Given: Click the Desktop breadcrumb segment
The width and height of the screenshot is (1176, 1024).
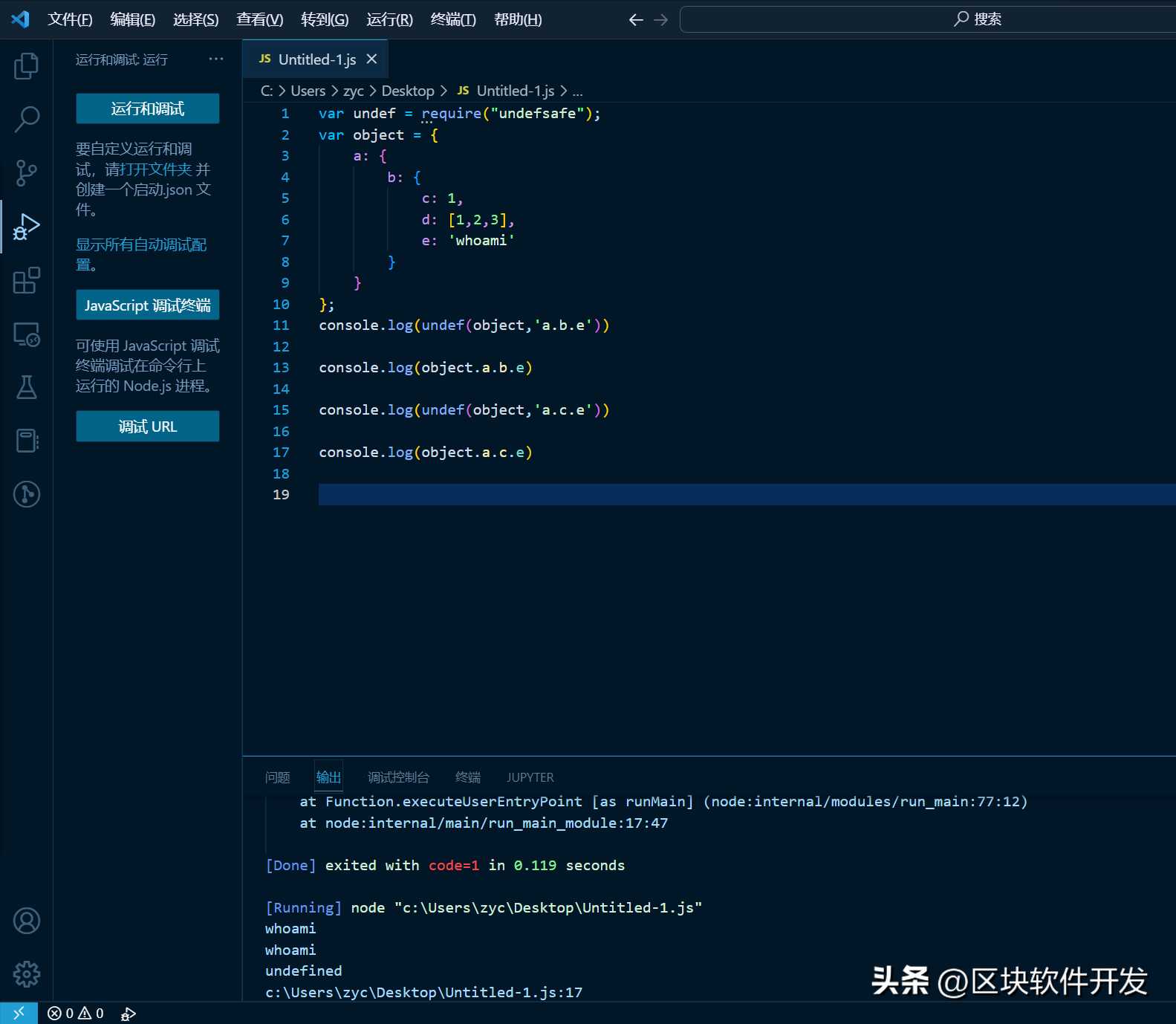Looking at the screenshot, I should (408, 91).
